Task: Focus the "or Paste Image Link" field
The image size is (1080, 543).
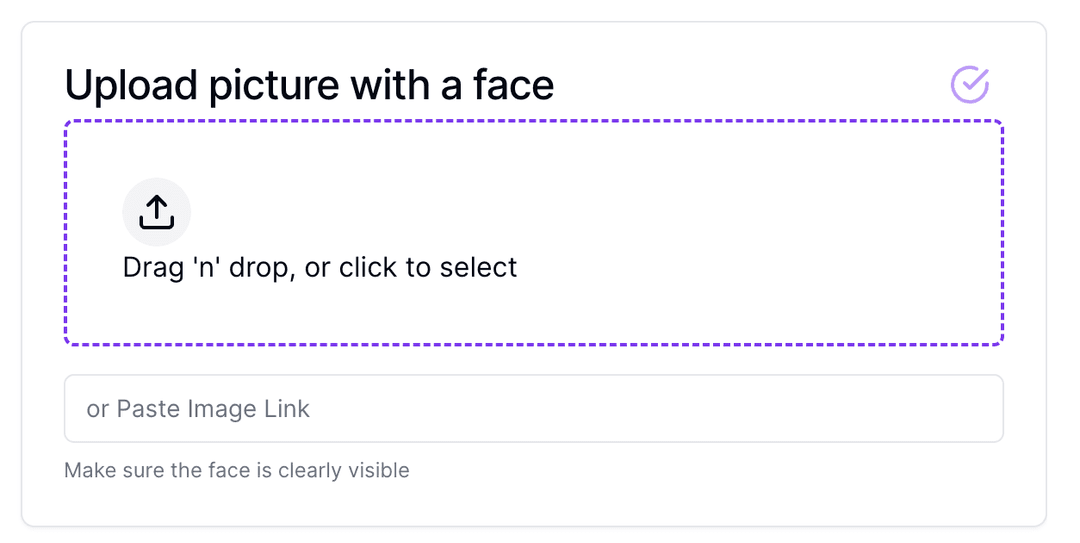Action: coord(533,408)
